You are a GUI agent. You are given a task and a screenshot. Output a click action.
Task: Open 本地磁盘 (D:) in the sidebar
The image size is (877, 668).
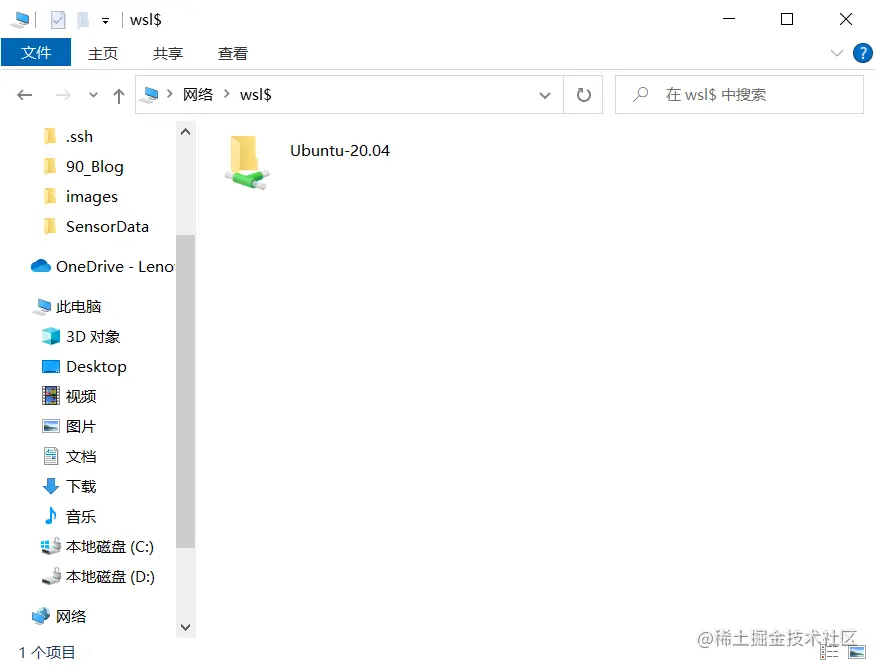point(110,577)
